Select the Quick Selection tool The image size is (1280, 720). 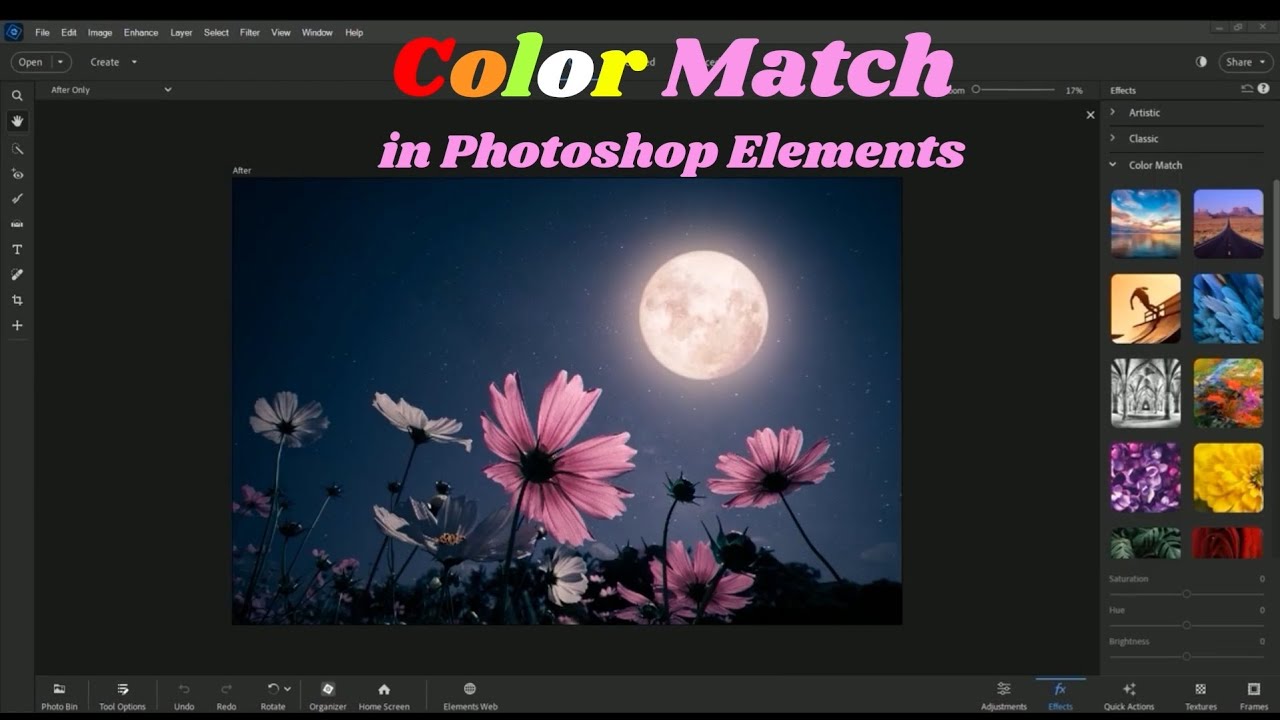(x=17, y=148)
